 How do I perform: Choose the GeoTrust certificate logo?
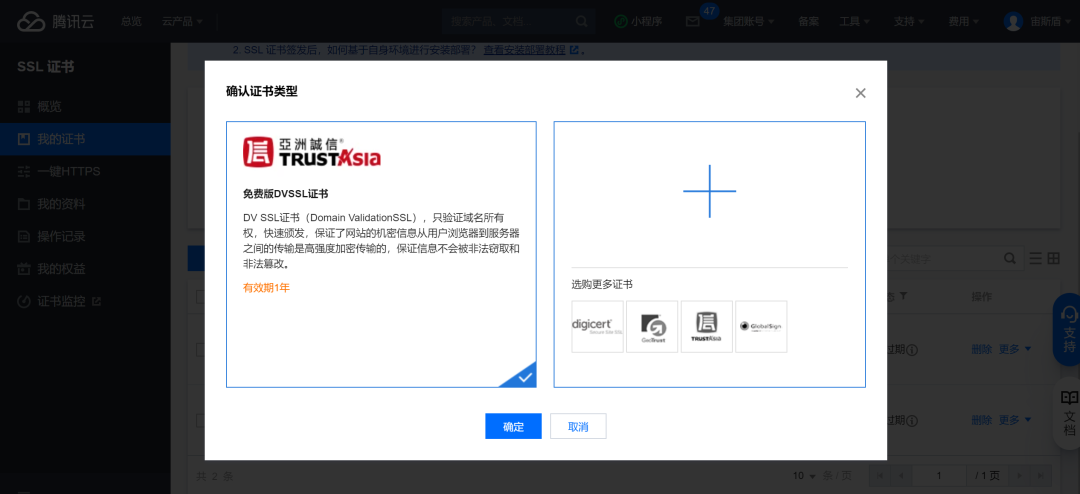coord(652,327)
